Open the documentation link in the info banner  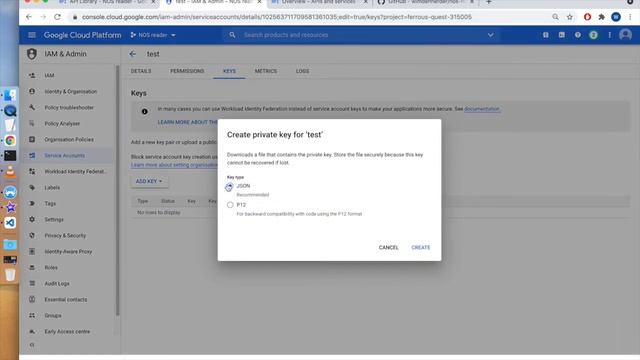tap(482, 109)
